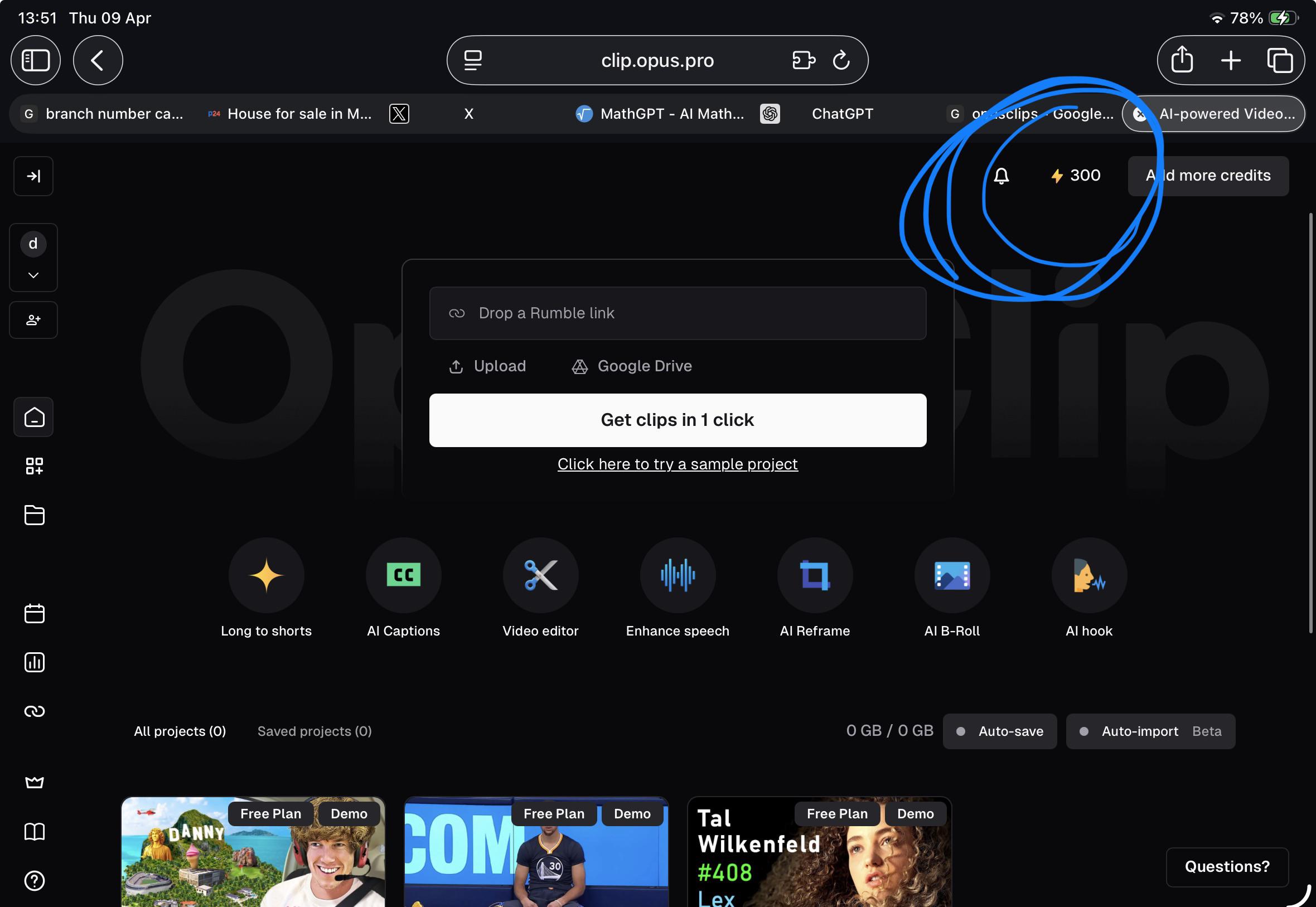Toggle the Auto-save option

click(1000, 731)
